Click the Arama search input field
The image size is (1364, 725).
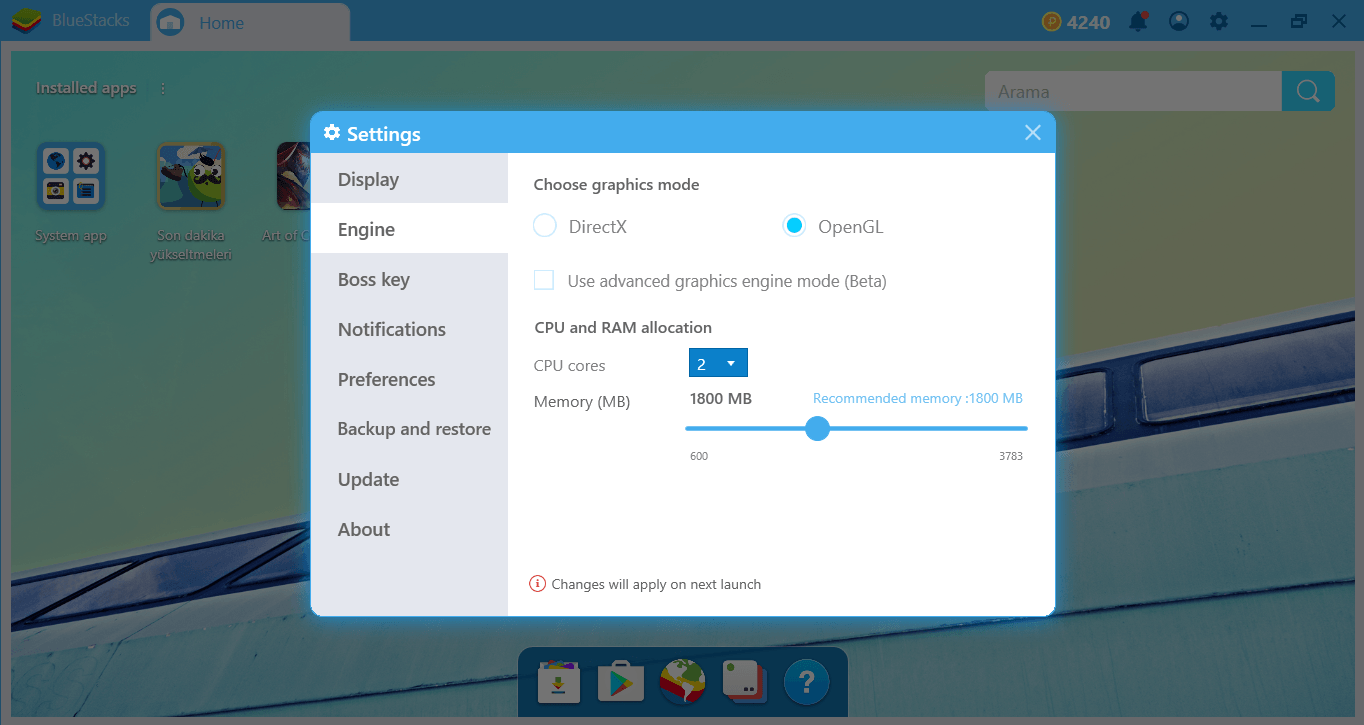click(x=1133, y=91)
